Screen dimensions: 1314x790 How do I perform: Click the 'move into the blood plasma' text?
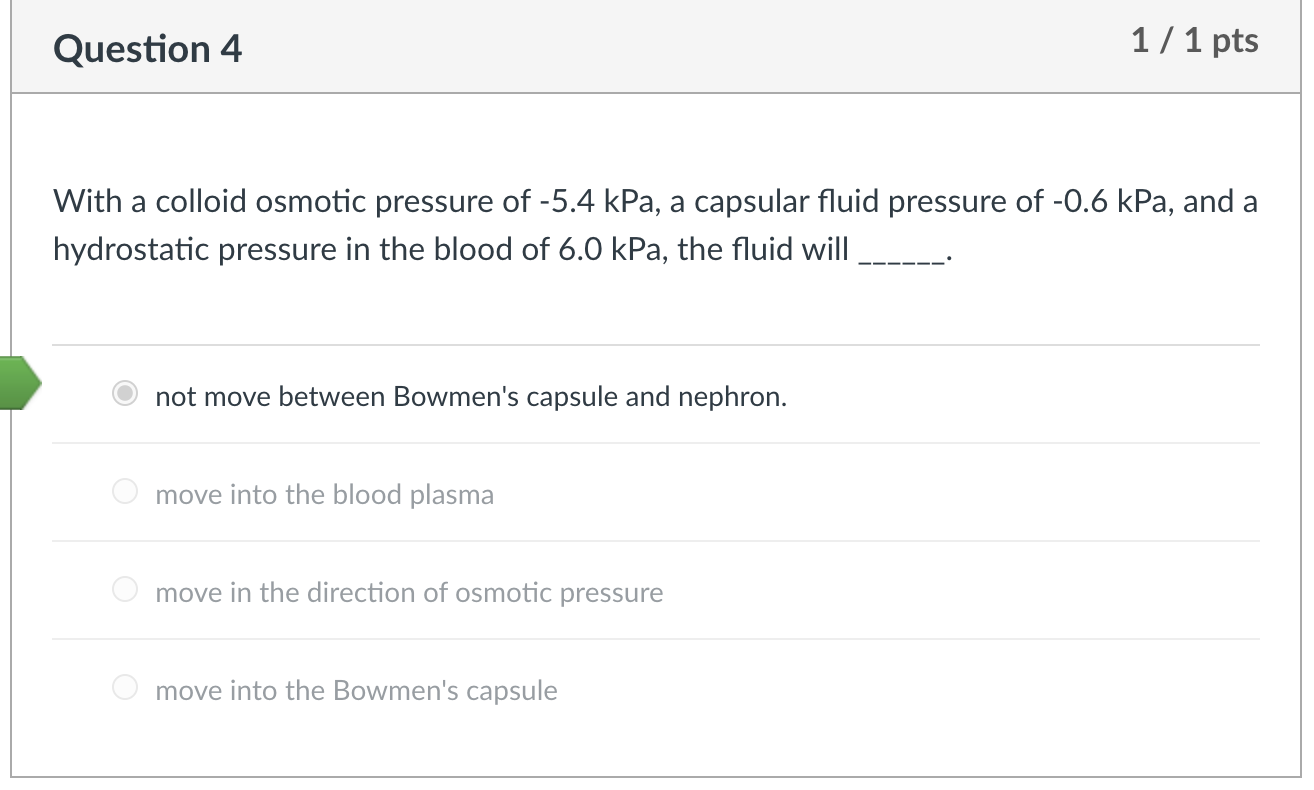click(324, 494)
